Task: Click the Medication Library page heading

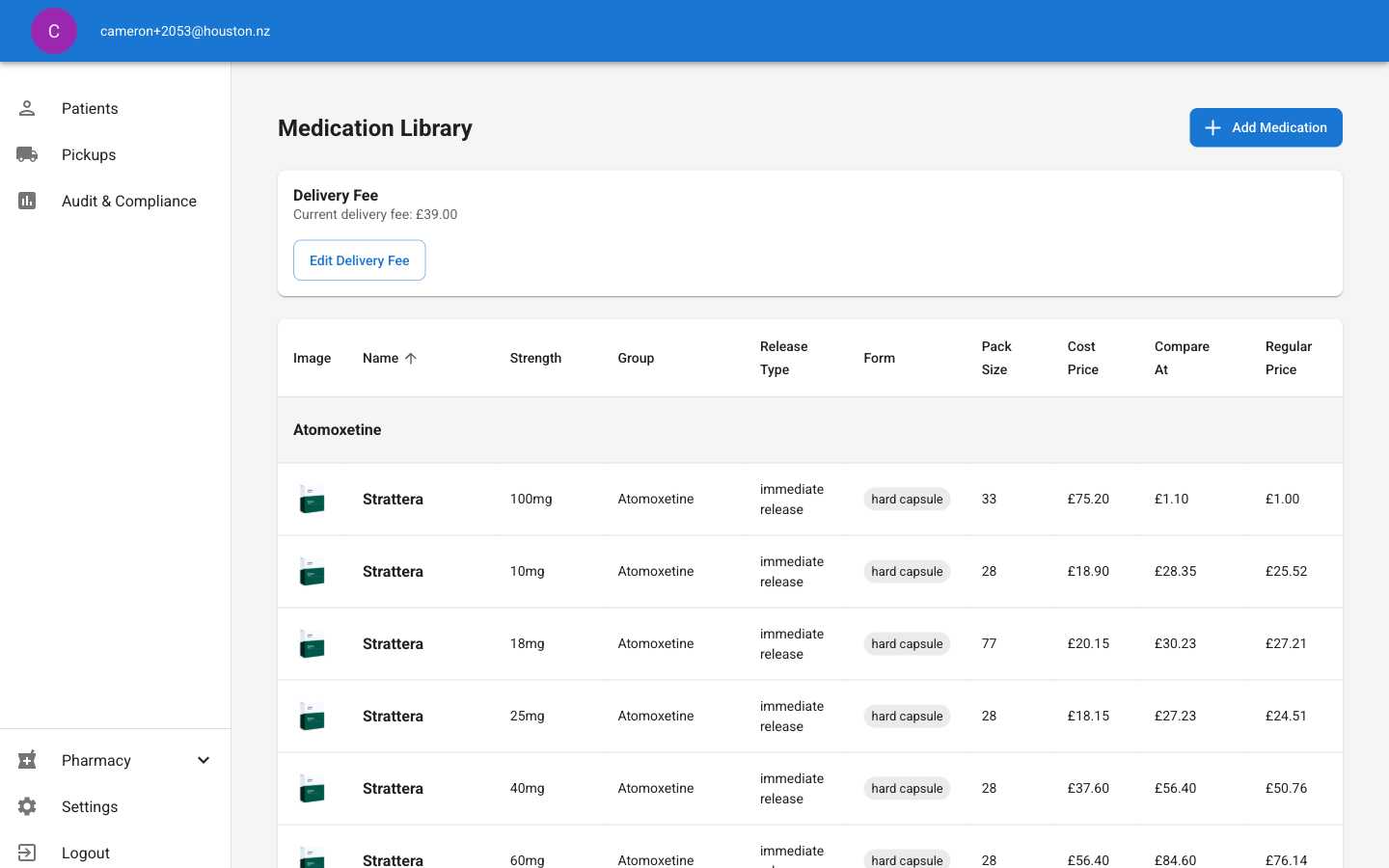Action: pyautogui.click(x=375, y=128)
